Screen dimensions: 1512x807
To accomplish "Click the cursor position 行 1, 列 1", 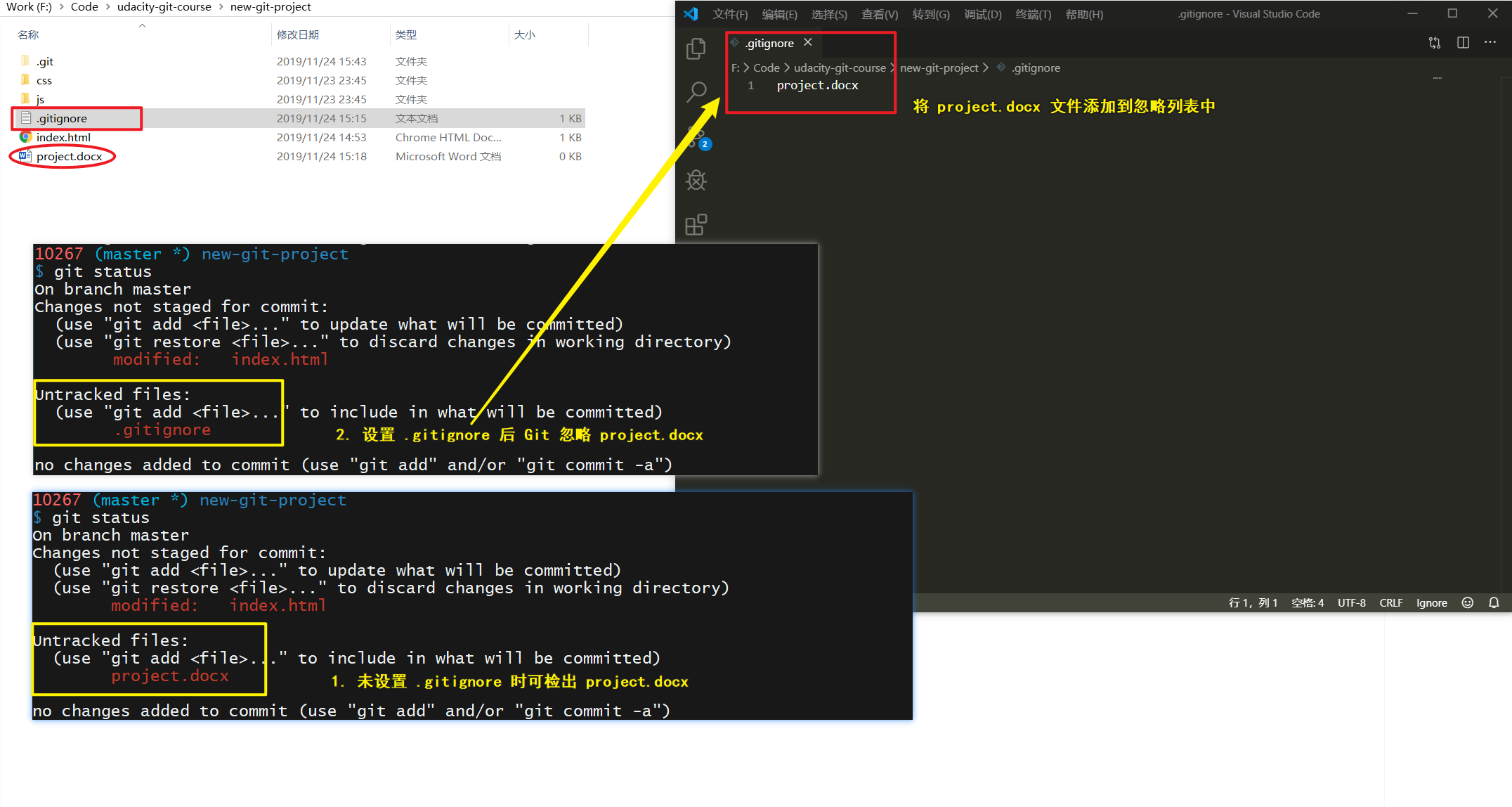I will tap(1253, 602).
